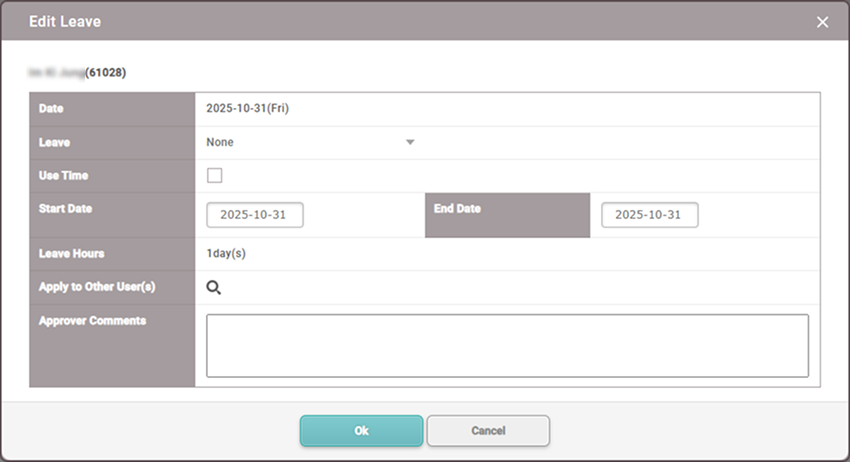
Task: Open the Leave type dropdown showing None
Action: (300, 142)
